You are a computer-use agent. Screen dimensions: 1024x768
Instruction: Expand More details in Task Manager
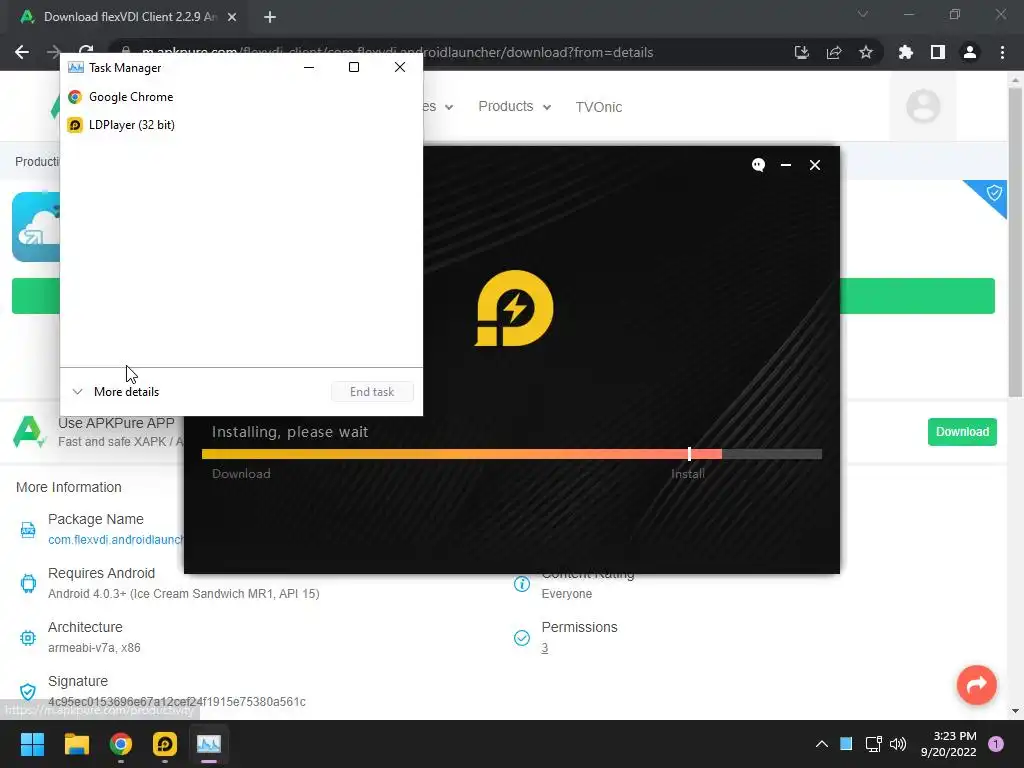(116, 392)
